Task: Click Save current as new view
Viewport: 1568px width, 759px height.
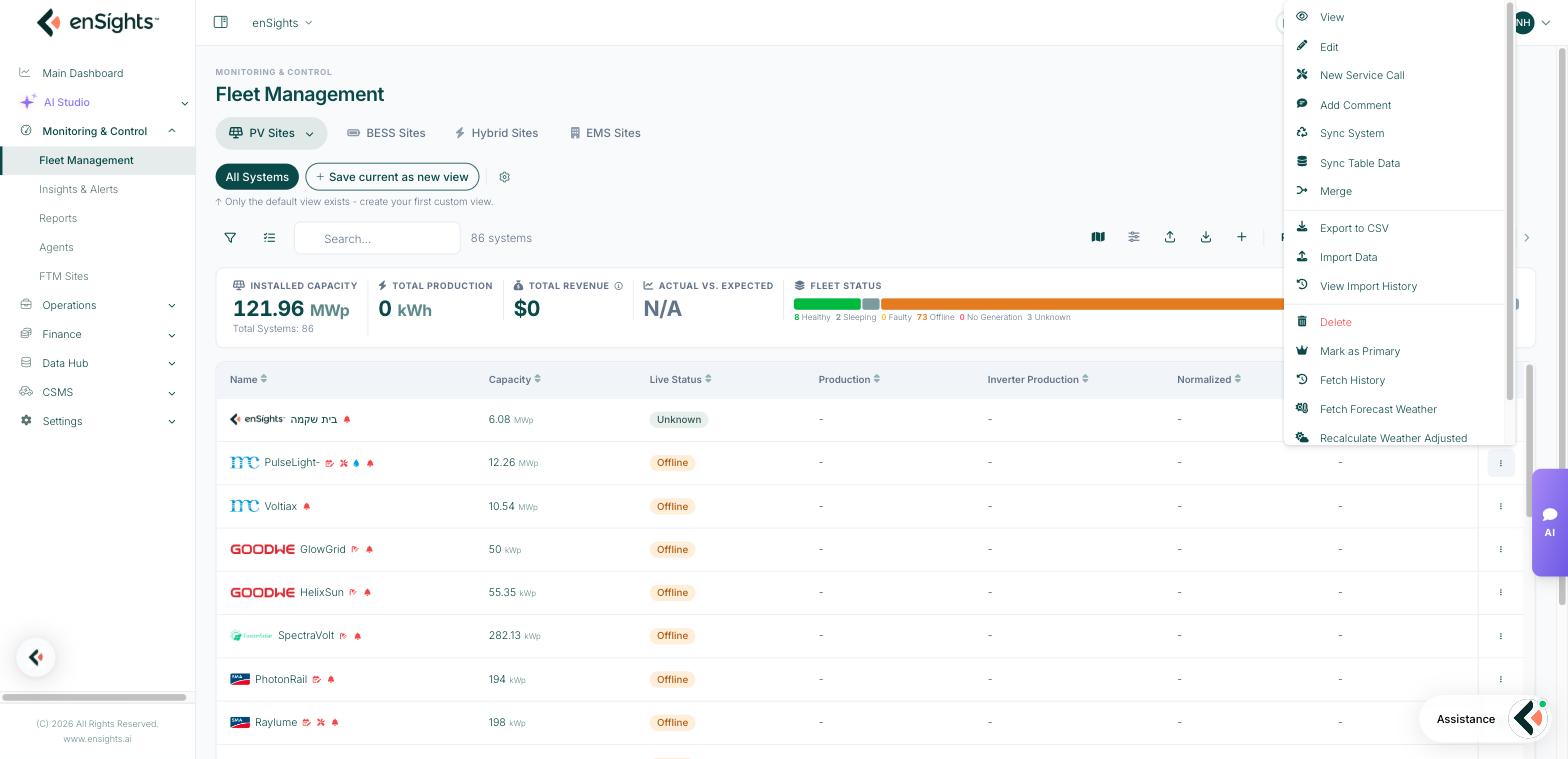Action: (392, 177)
